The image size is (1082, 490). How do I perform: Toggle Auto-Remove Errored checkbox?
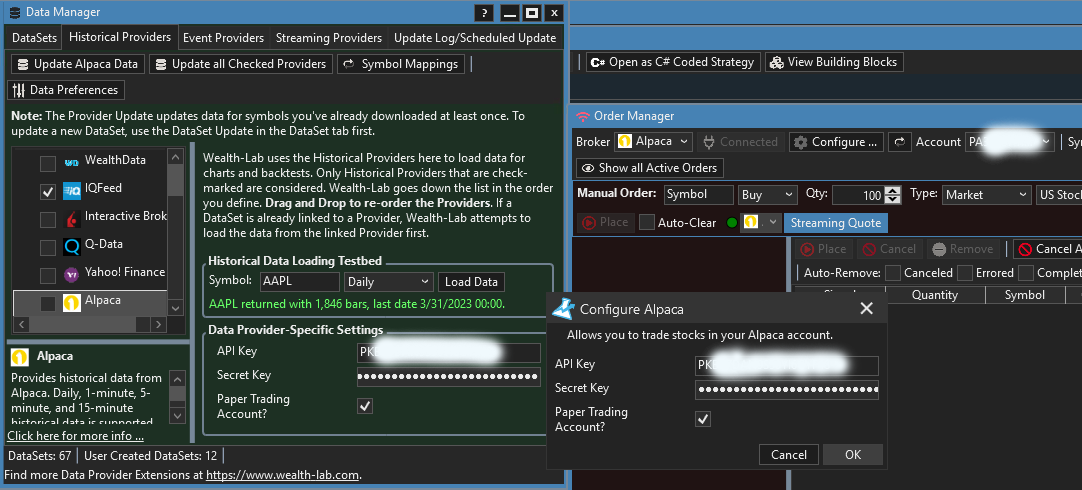click(x=965, y=273)
